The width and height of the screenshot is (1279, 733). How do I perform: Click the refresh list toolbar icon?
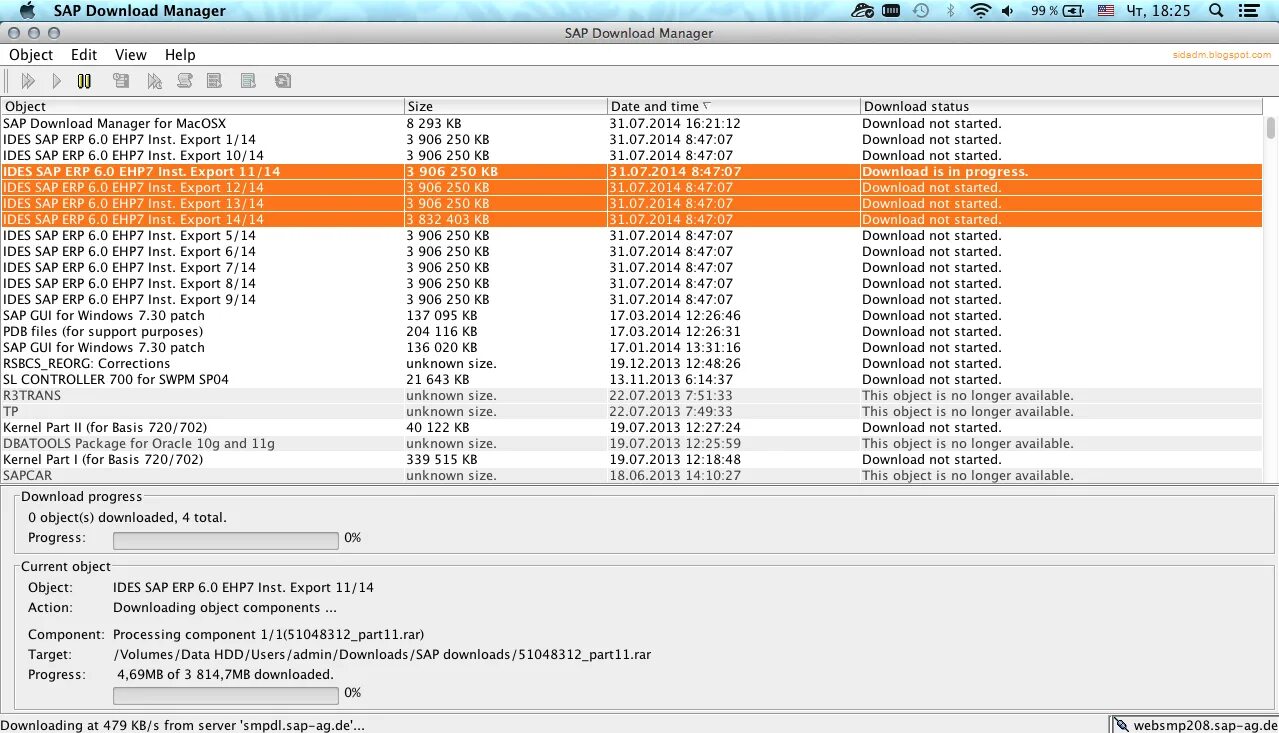(x=283, y=81)
